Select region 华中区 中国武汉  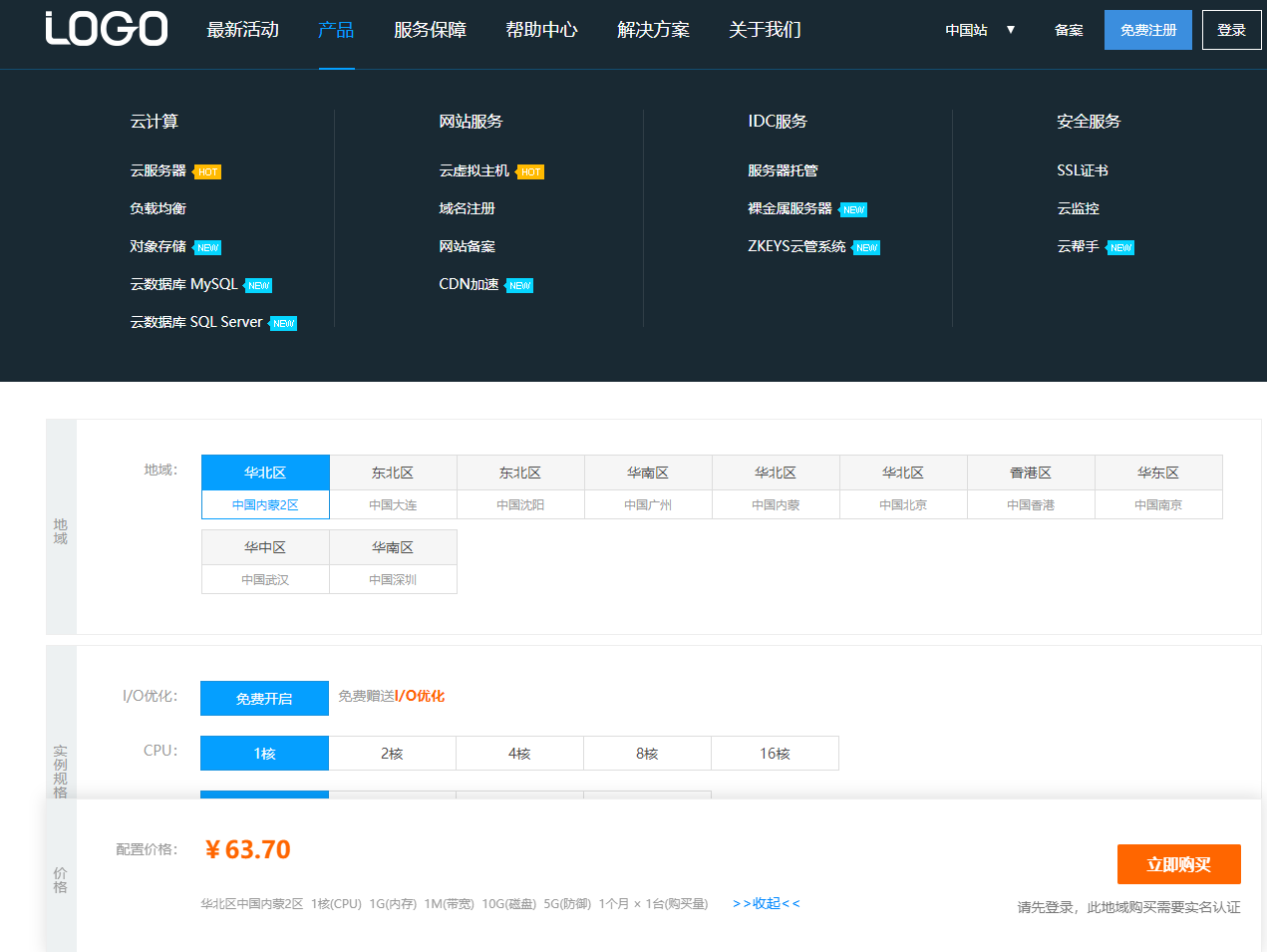point(265,562)
